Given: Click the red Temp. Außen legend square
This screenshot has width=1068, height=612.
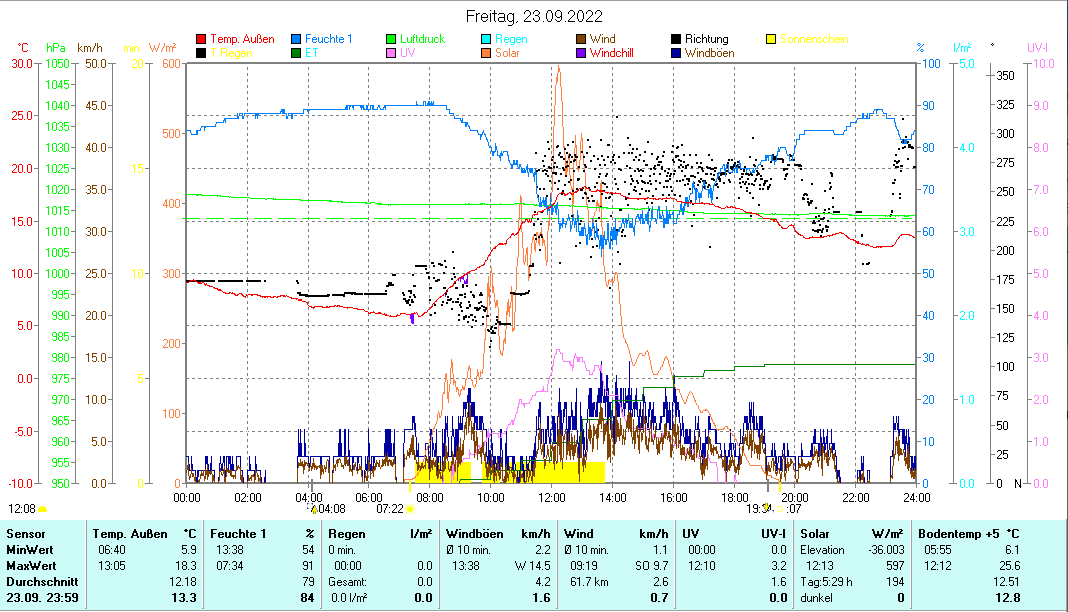Looking at the screenshot, I should 202,40.
